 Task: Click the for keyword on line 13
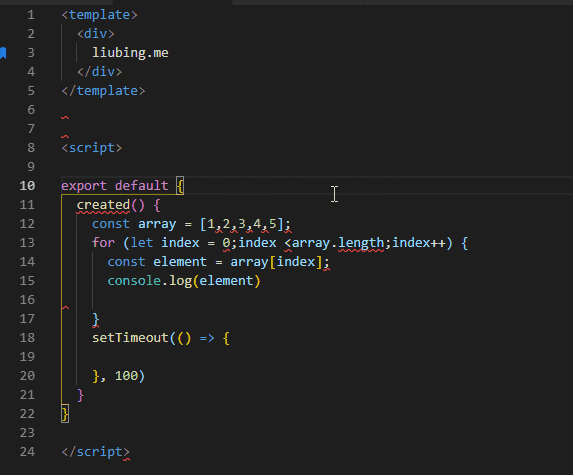[x=103, y=243]
